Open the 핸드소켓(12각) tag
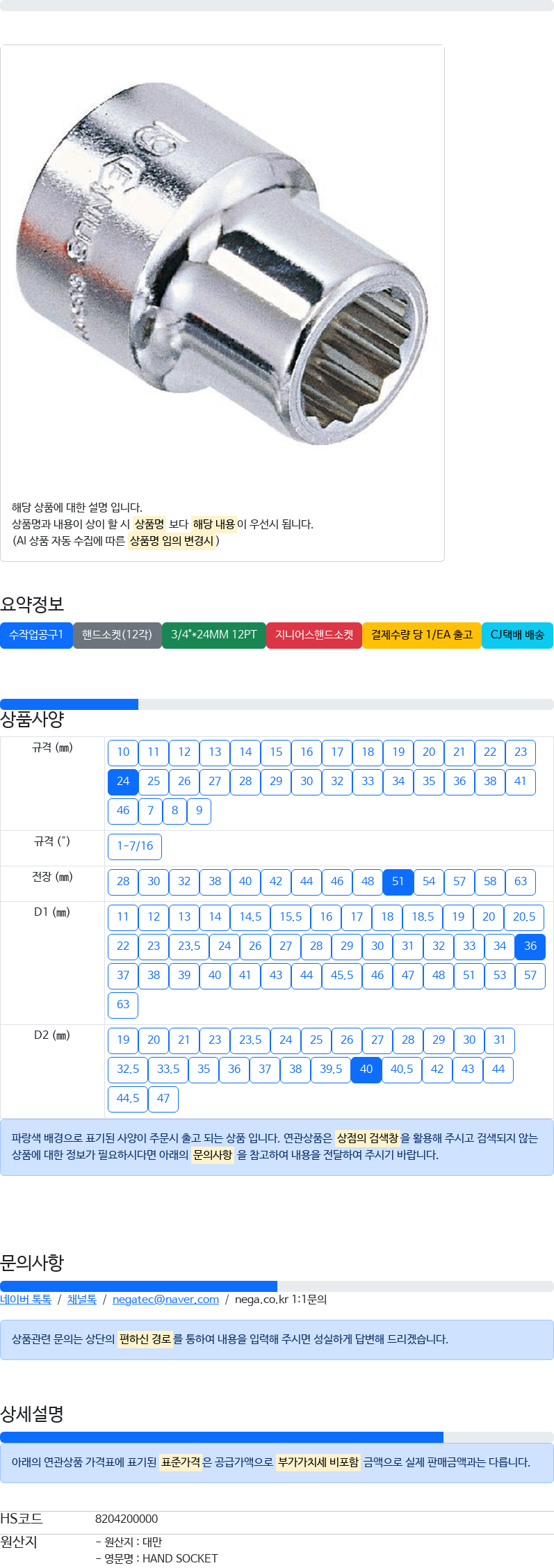The width and height of the screenshot is (554, 1568). tap(117, 635)
